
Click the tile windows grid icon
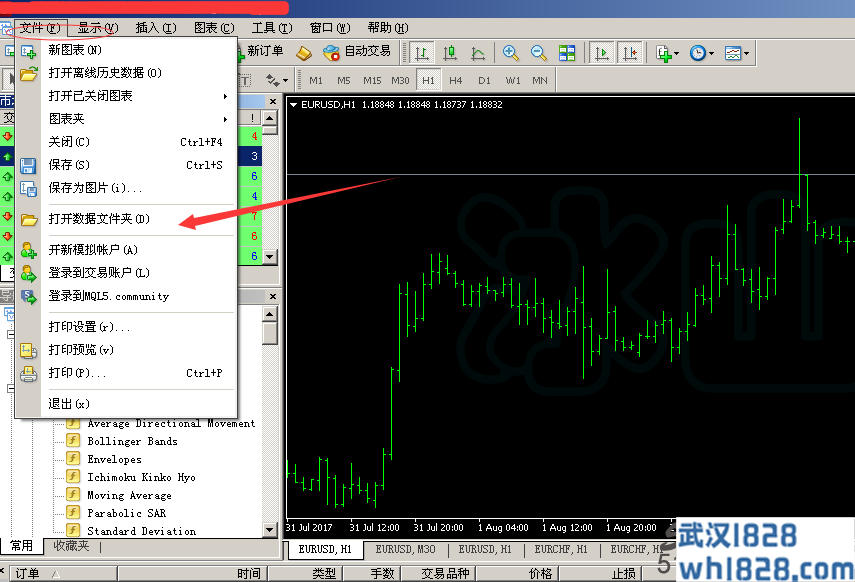(567, 52)
